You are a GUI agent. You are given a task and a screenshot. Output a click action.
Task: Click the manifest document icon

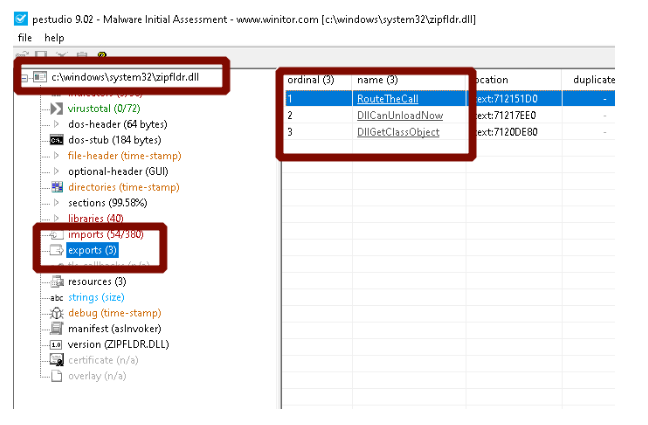pos(57,329)
